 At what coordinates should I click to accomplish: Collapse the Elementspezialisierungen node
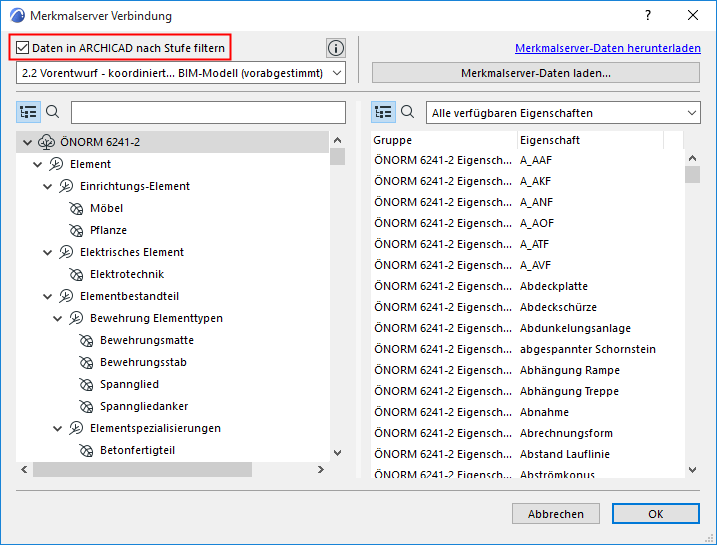click(x=58, y=429)
